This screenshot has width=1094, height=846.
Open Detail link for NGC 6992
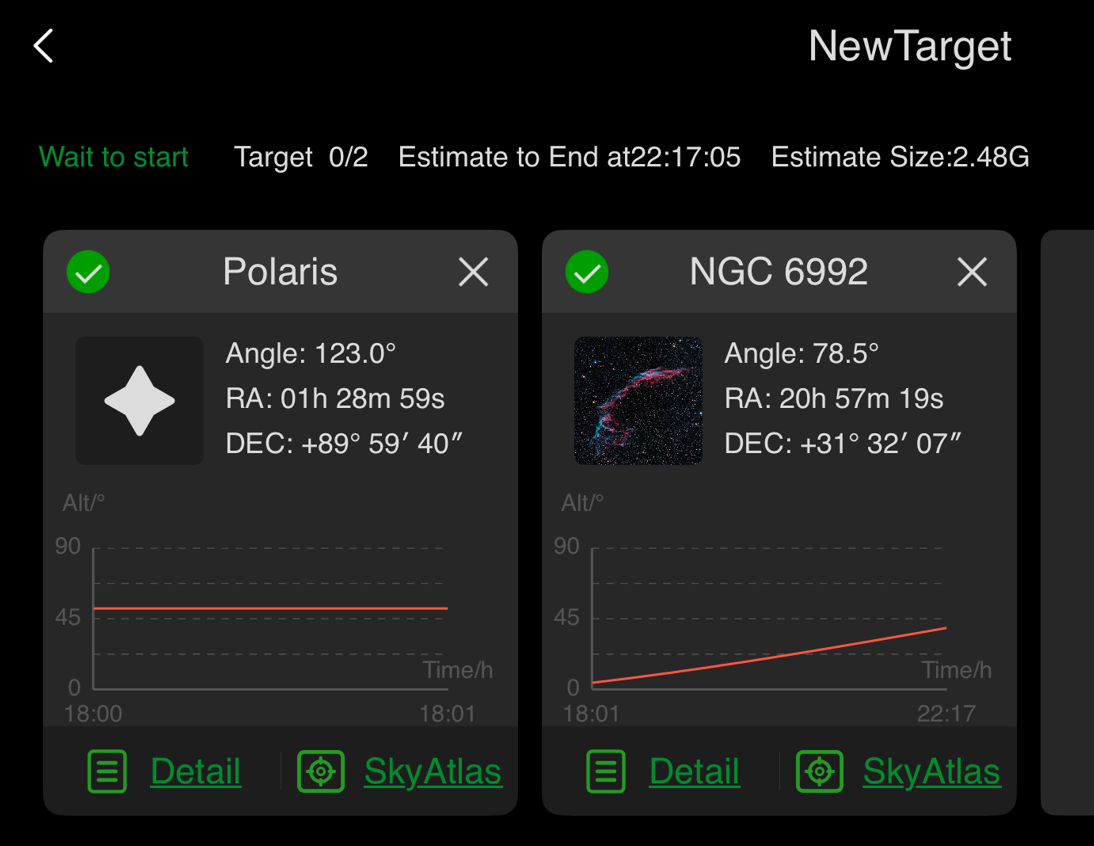694,771
